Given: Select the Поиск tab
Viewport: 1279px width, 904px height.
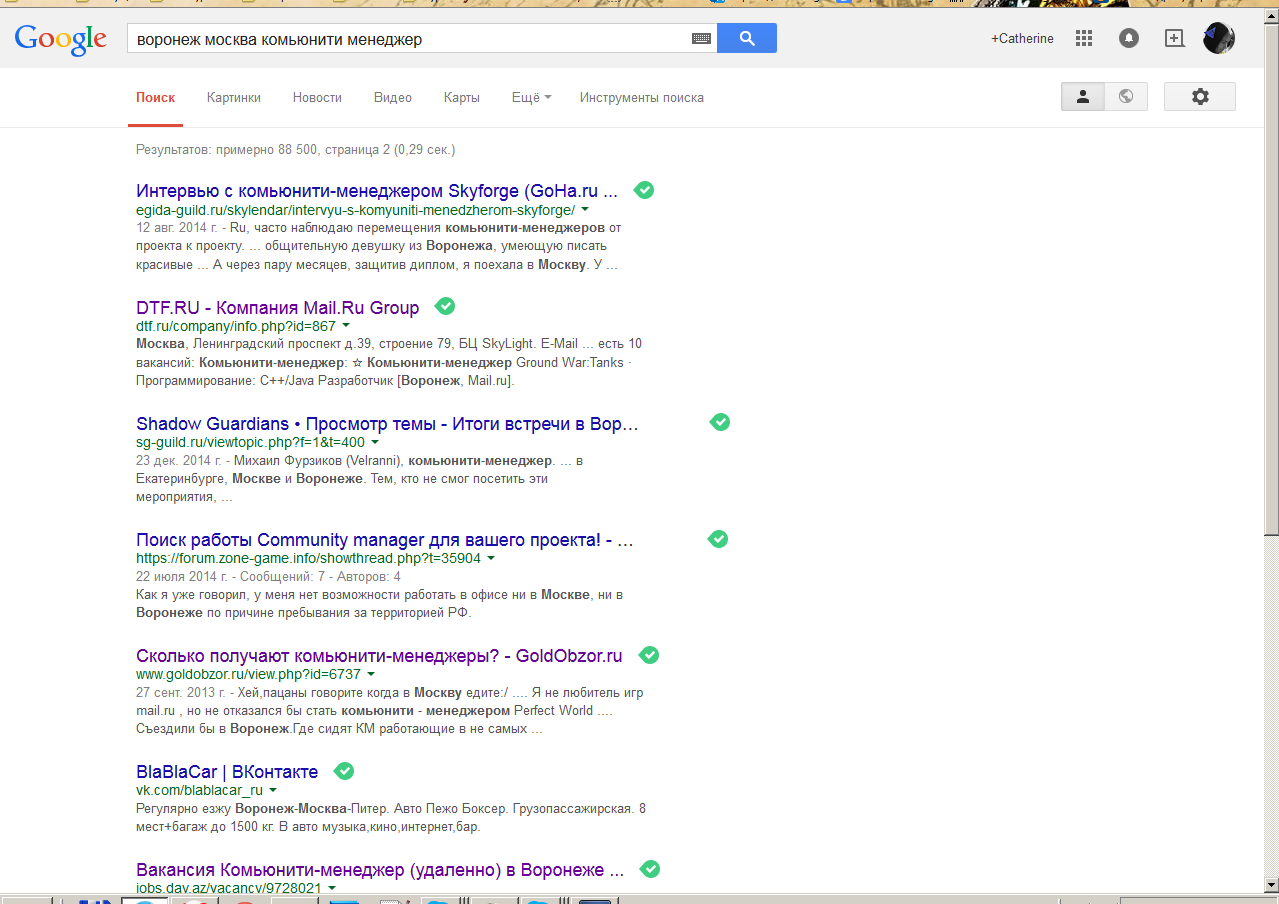Looking at the screenshot, I should click(x=156, y=98).
